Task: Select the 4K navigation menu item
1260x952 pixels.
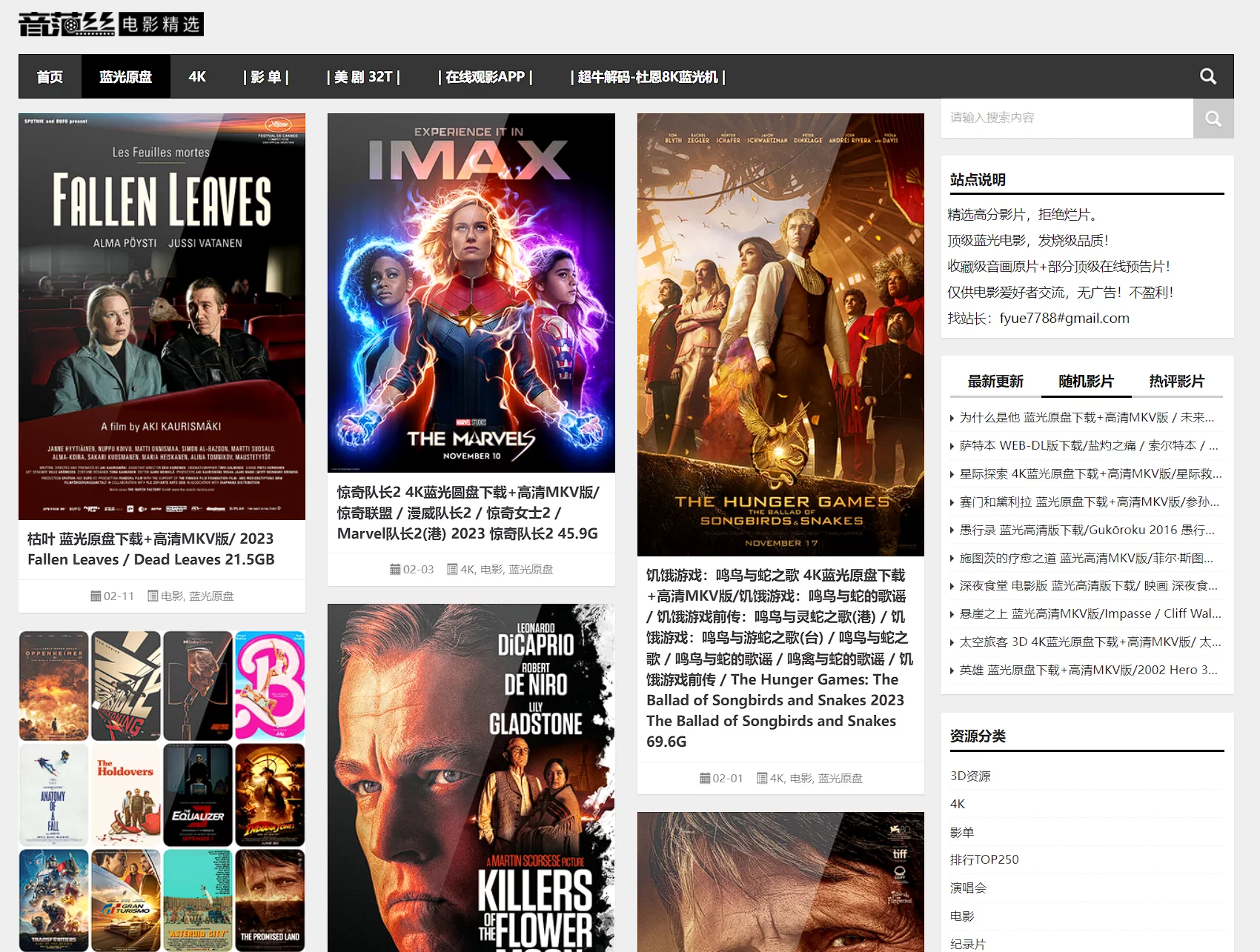Action: (197, 76)
